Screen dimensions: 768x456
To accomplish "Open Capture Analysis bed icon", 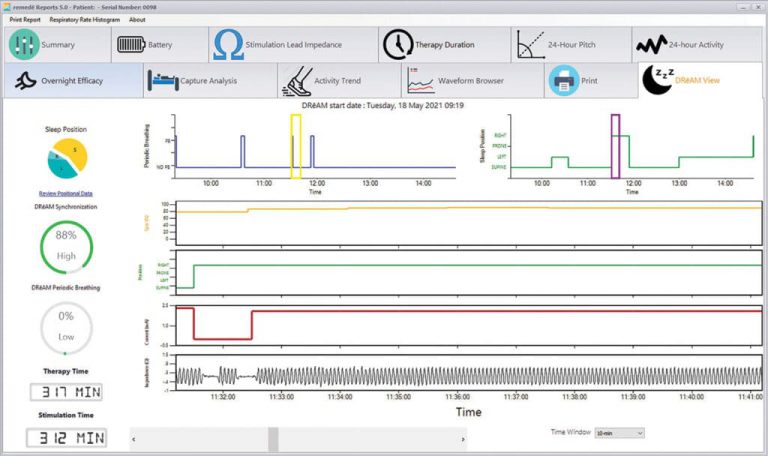I will (x=163, y=81).
